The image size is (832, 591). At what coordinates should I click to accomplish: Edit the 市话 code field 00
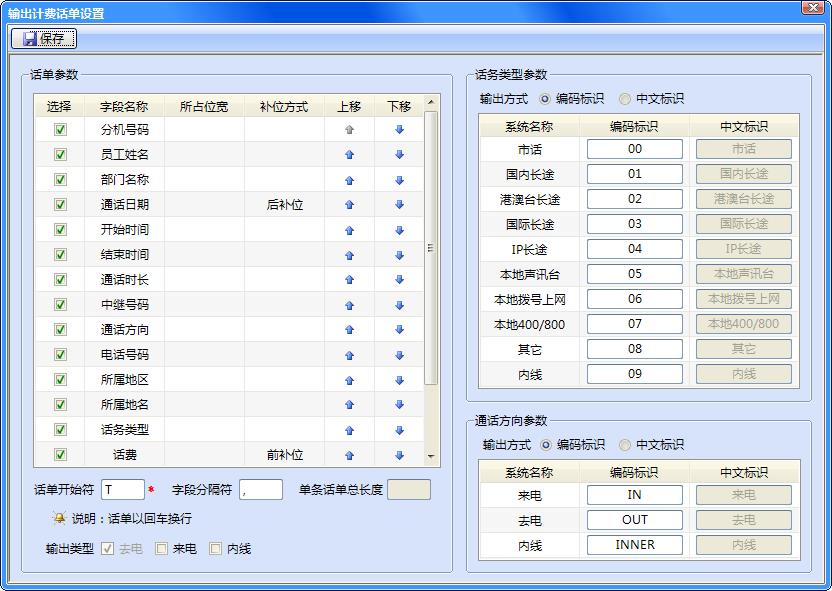pyautogui.click(x=634, y=149)
